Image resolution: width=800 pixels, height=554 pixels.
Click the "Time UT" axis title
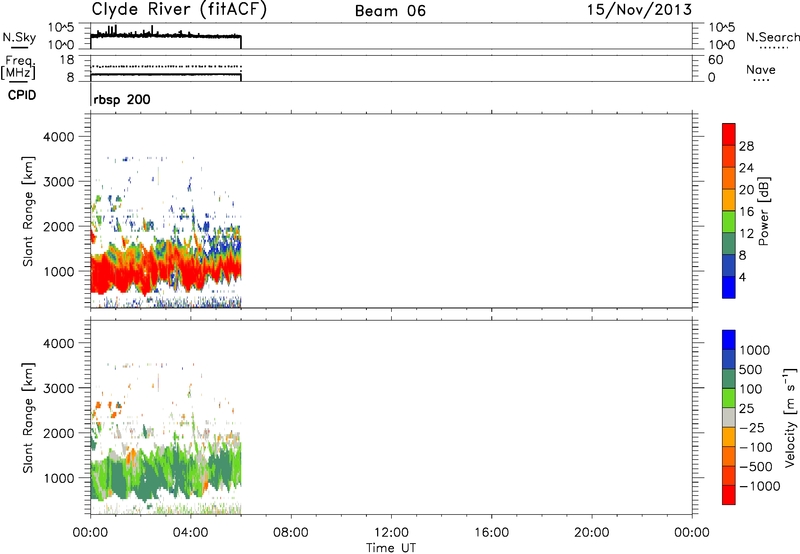(x=391, y=548)
